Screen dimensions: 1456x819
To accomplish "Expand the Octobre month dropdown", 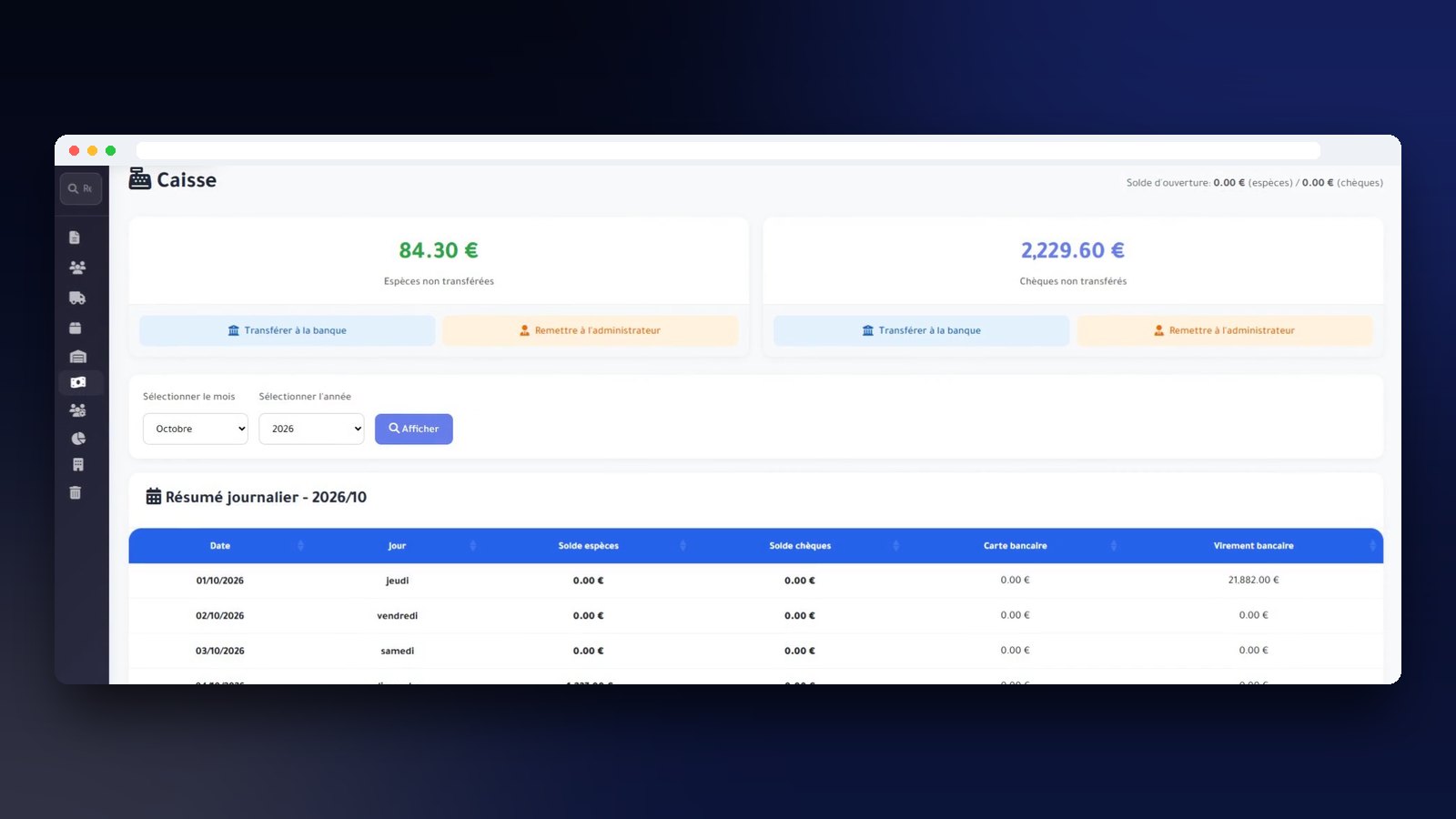I will coord(196,429).
